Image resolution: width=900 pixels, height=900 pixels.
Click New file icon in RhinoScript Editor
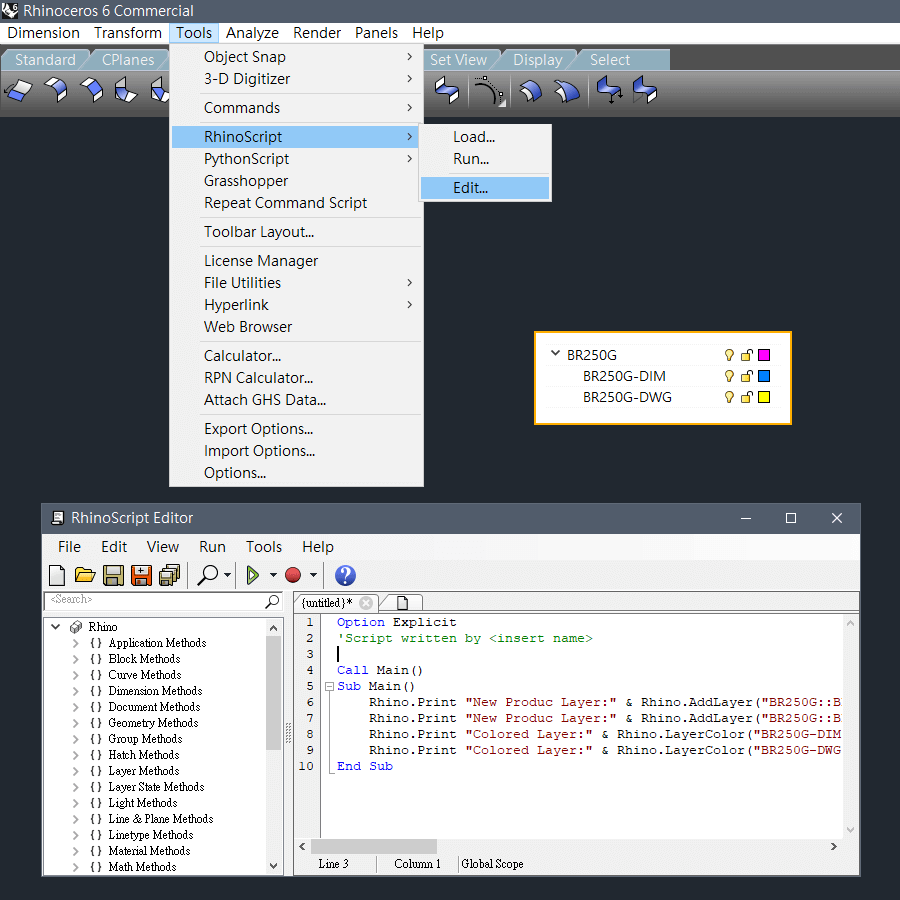point(57,575)
